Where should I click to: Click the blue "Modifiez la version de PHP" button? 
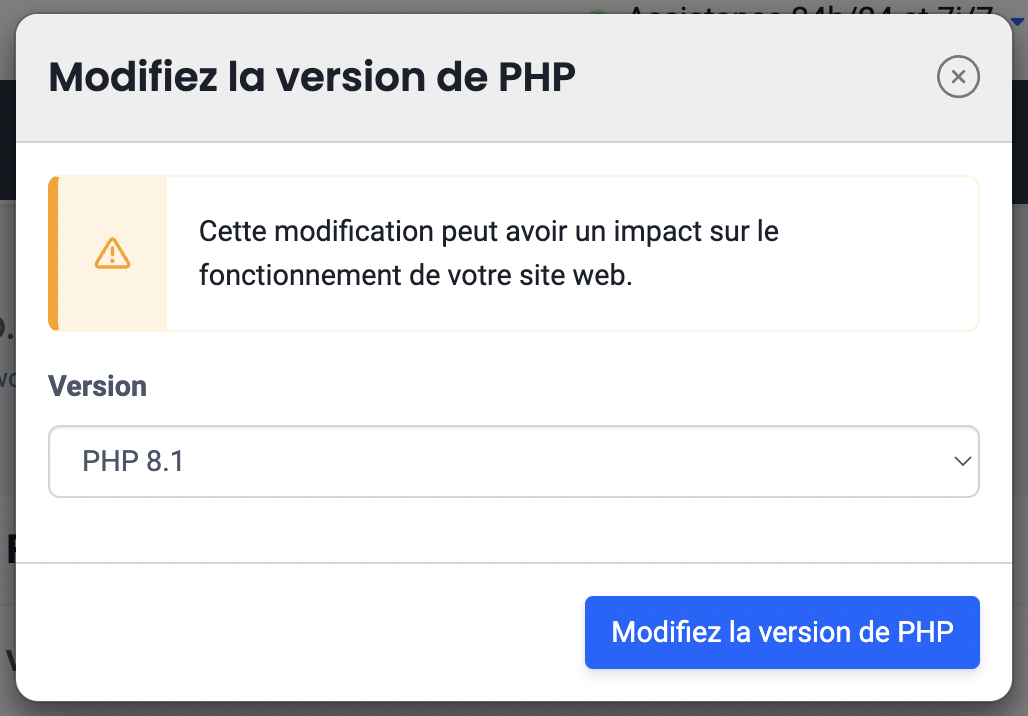782,632
